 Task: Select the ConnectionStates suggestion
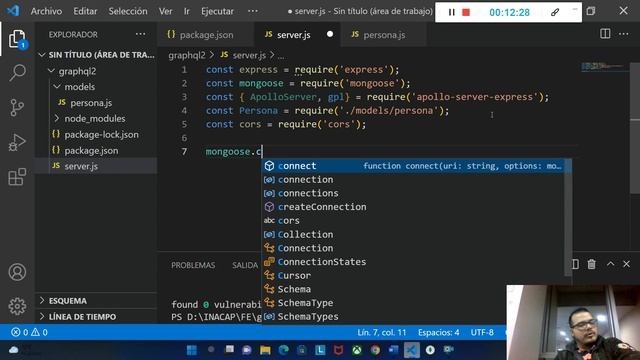[413, 262]
